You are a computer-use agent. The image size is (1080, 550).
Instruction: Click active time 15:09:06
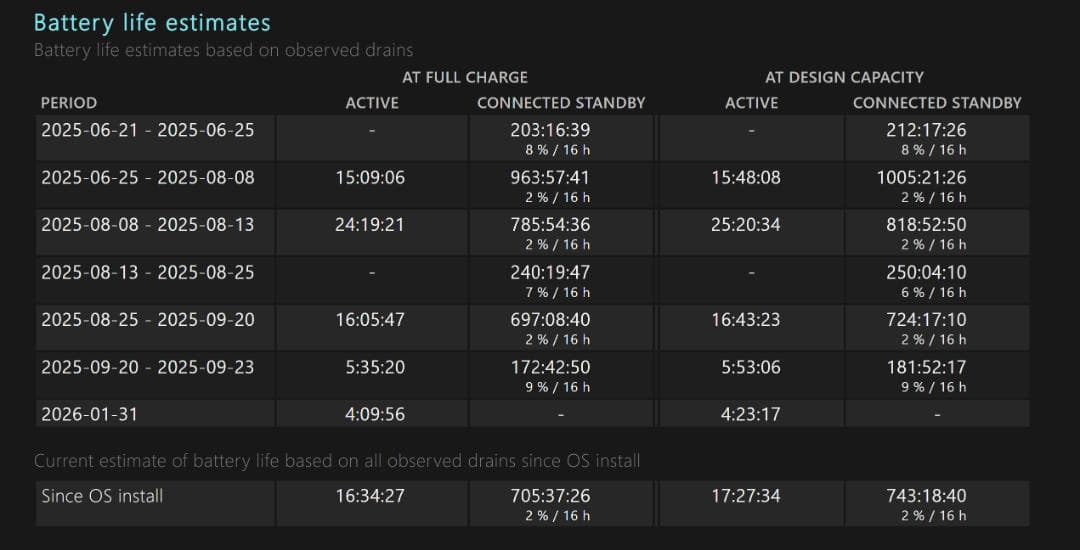click(370, 178)
